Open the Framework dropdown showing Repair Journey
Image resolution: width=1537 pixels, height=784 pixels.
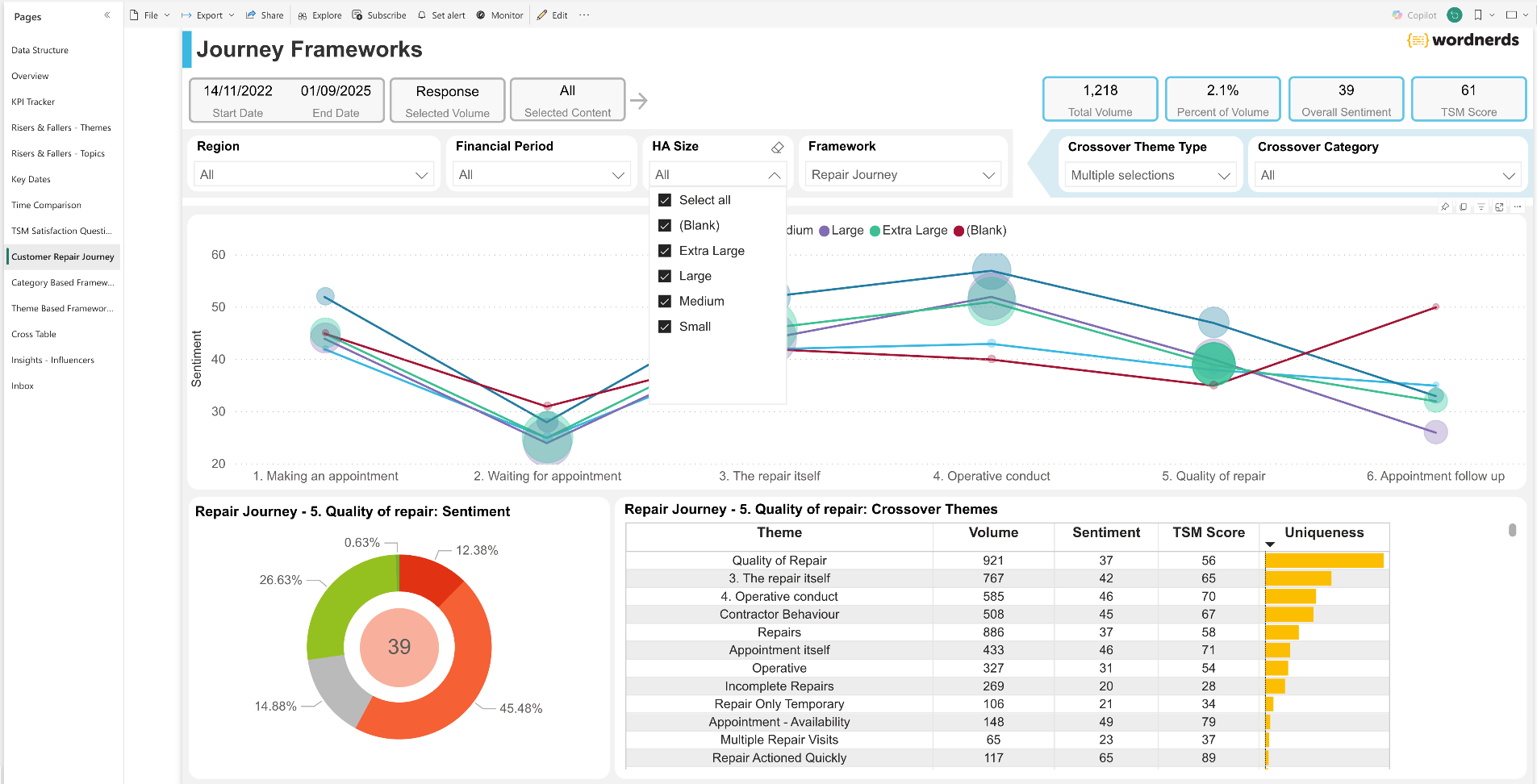click(903, 175)
